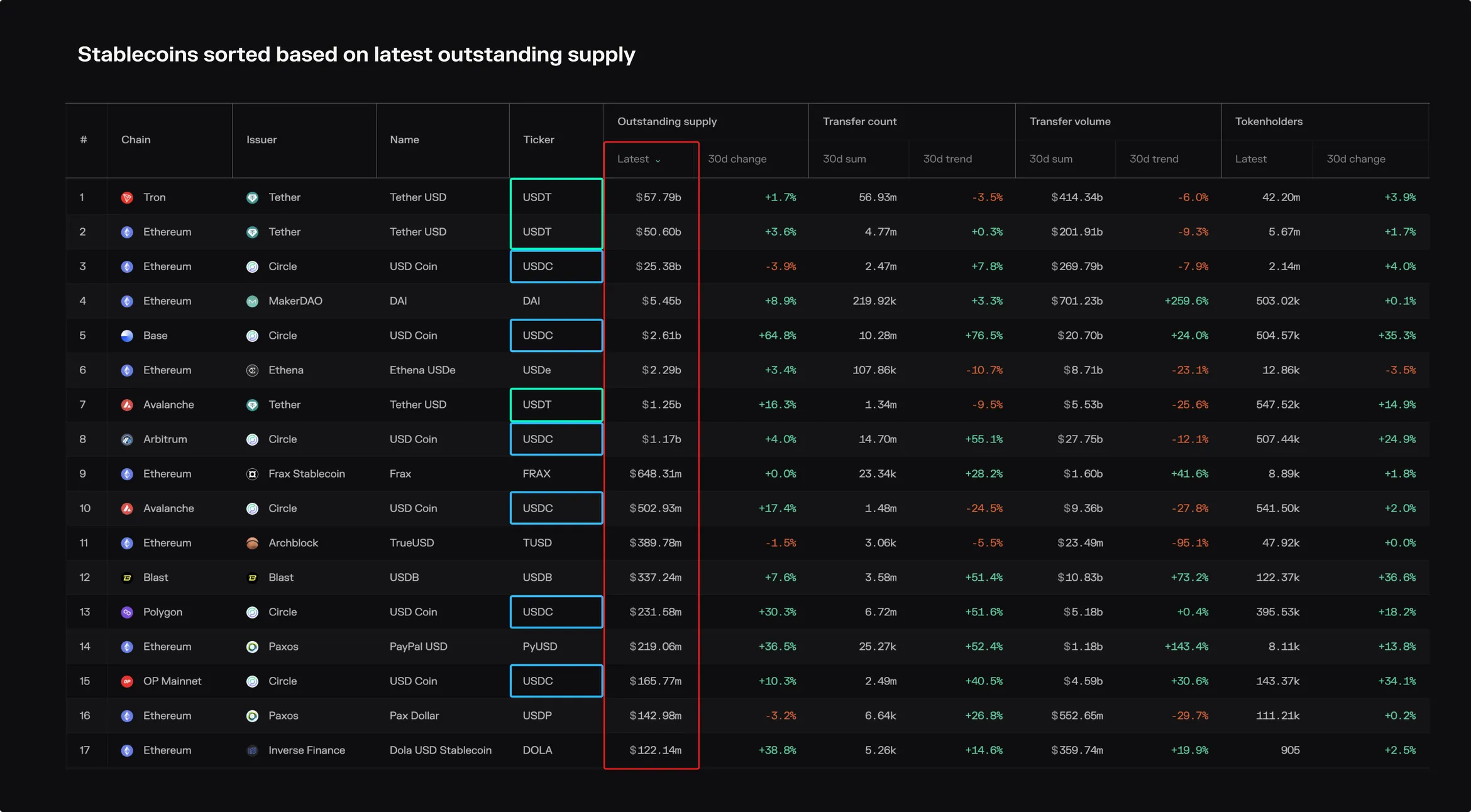Click the Issuer column header
The height and width of the screenshot is (812, 1471).
(x=262, y=140)
